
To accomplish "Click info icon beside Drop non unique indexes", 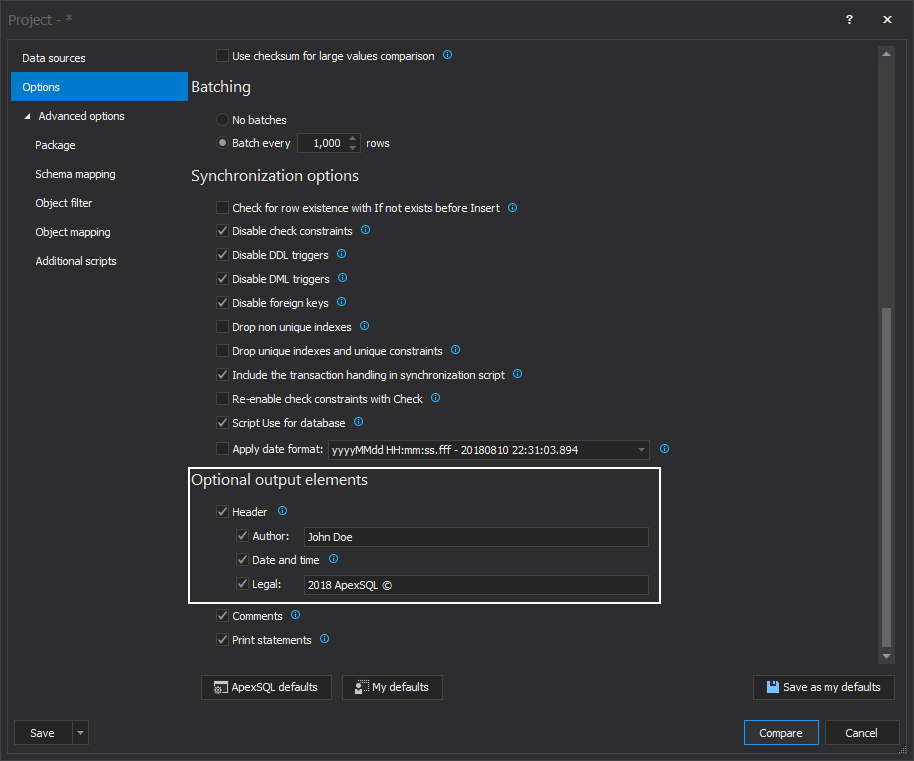I will [x=364, y=326].
